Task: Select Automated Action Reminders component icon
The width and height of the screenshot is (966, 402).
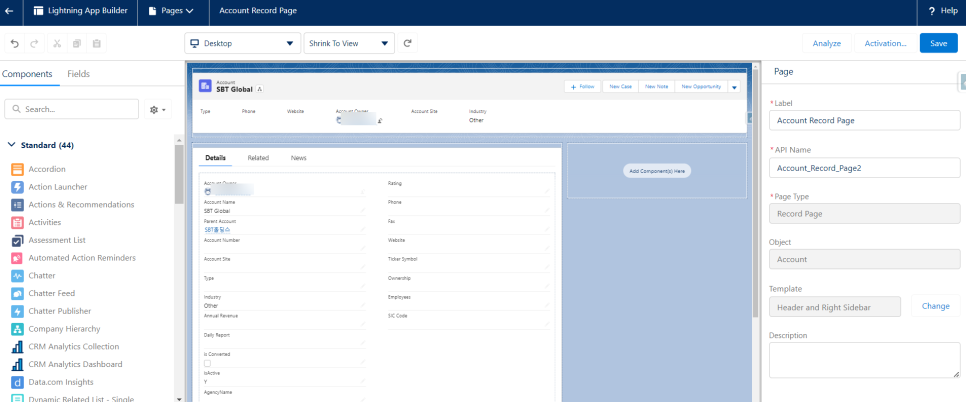Action: [x=17, y=258]
